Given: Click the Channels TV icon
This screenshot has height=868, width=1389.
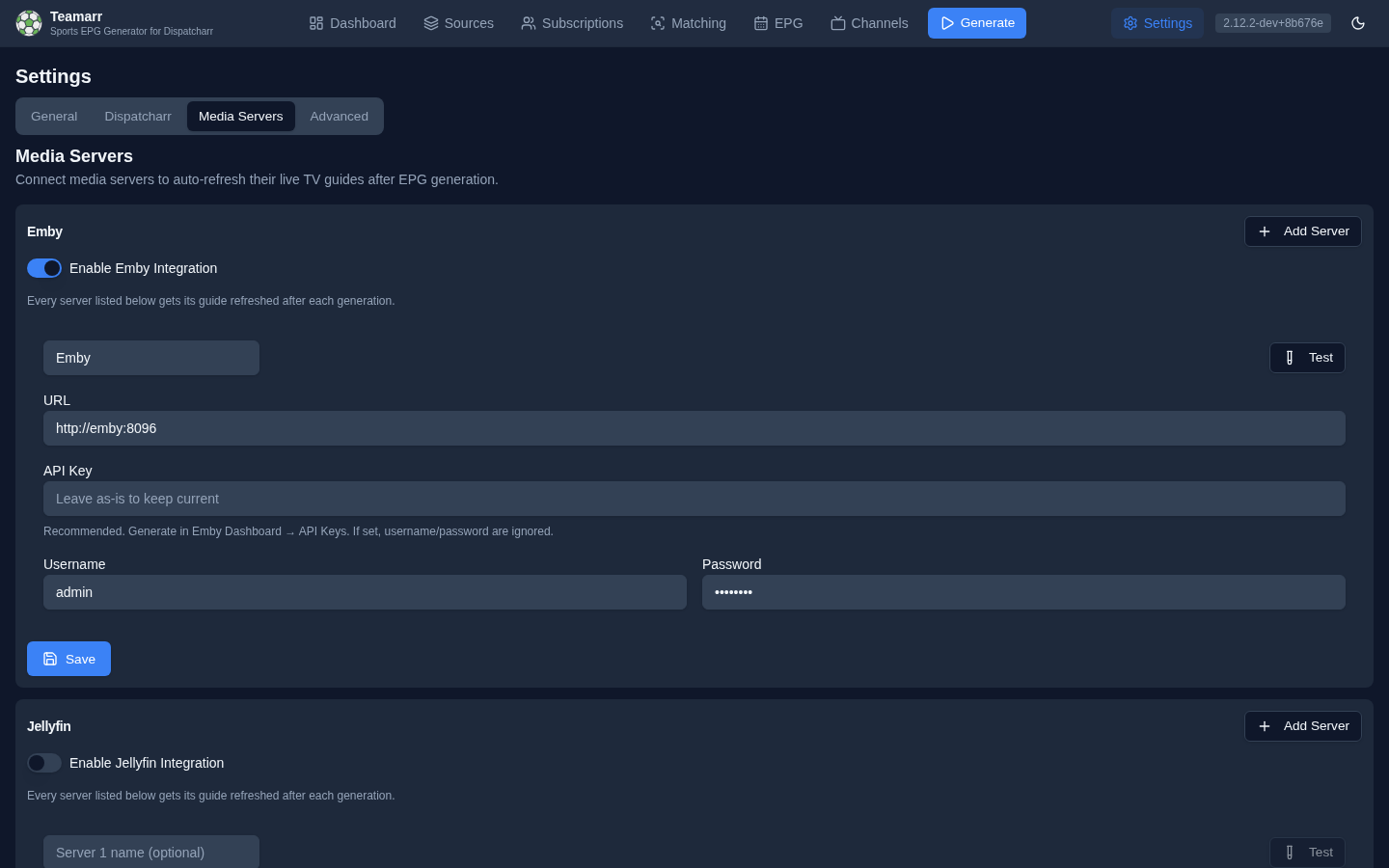Looking at the screenshot, I should [x=838, y=23].
